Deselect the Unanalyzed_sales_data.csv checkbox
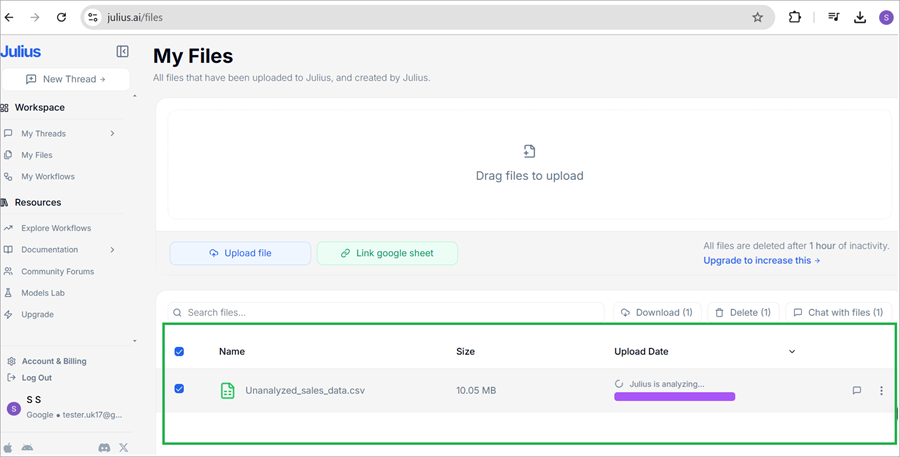This screenshot has width=900, height=457. (180, 389)
